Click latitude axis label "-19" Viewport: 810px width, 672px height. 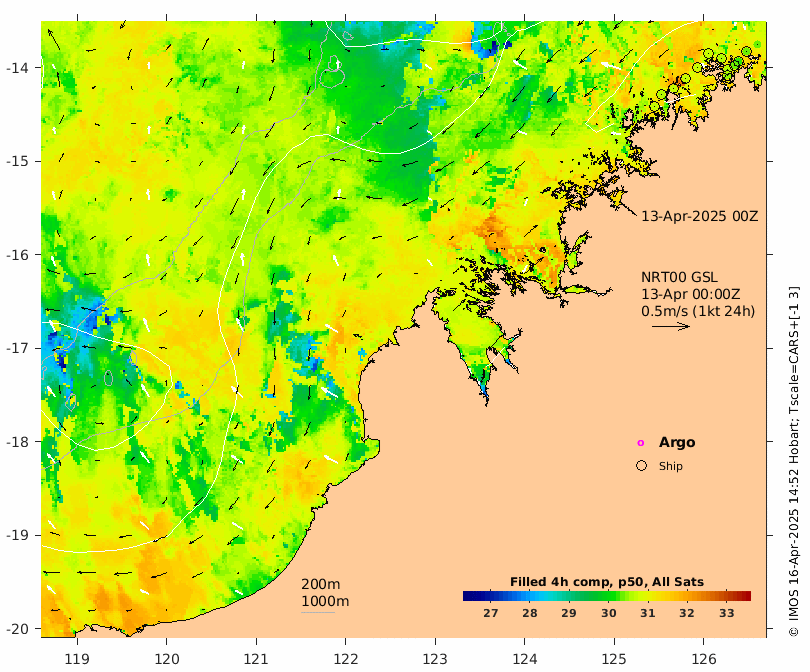[x=18, y=535]
